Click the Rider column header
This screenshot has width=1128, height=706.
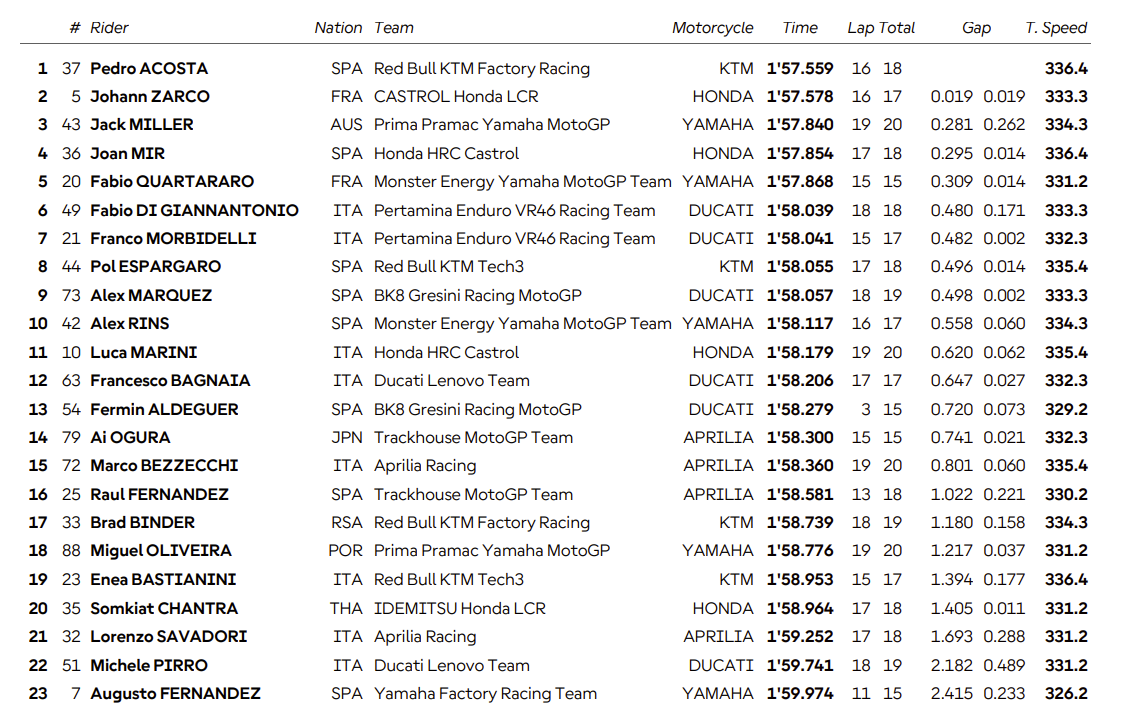[x=109, y=28]
